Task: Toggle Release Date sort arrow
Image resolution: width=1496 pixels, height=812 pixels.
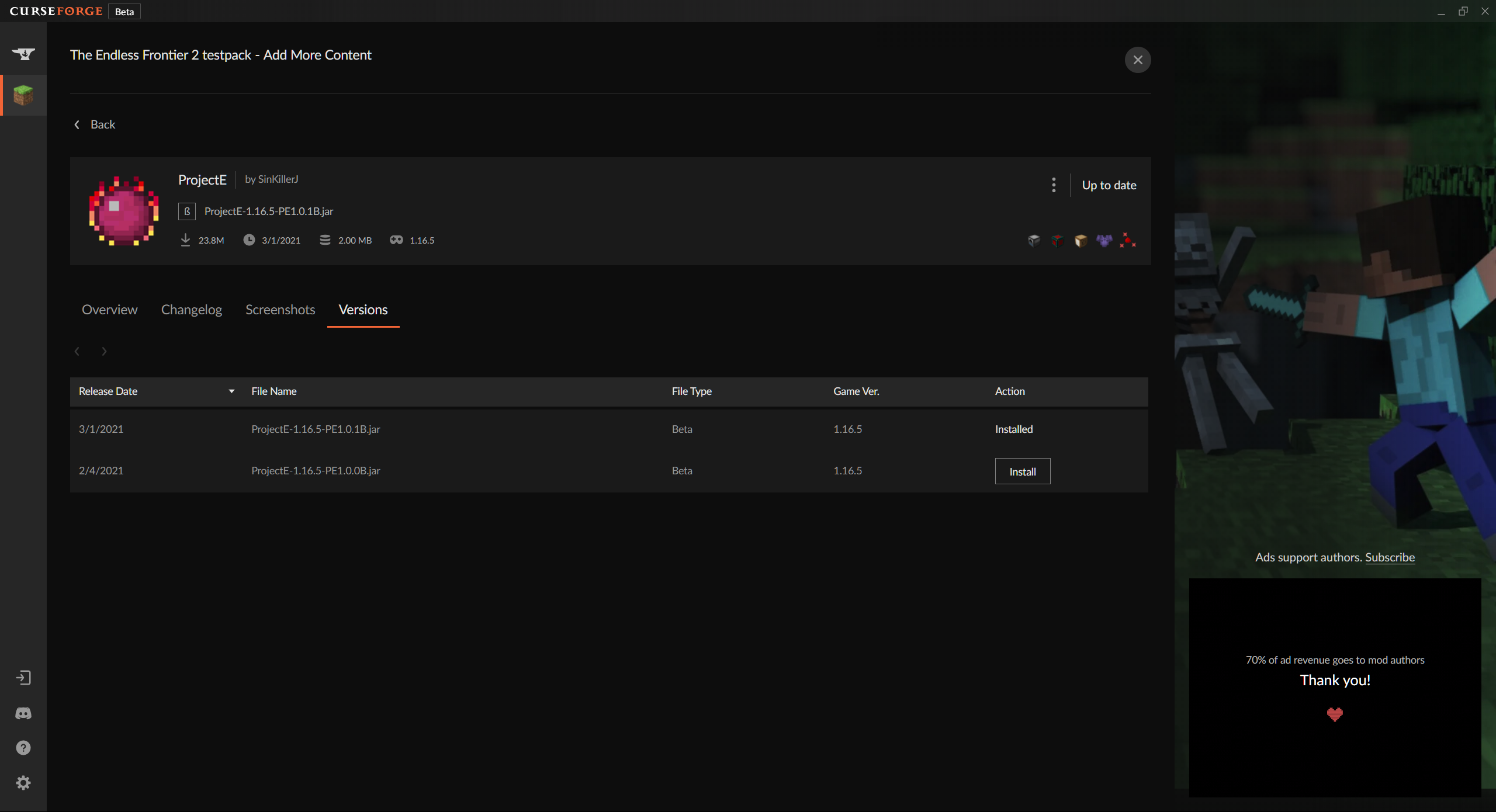Action: 231,391
